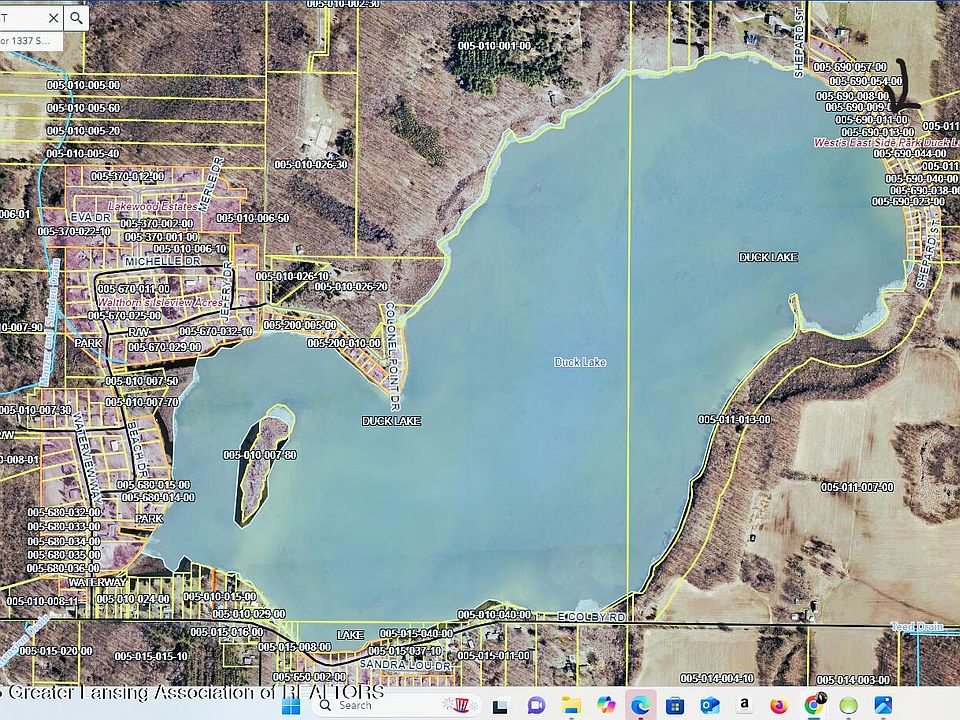
Task: Open Microsoft Store from the taskbar
Action: 675,705
